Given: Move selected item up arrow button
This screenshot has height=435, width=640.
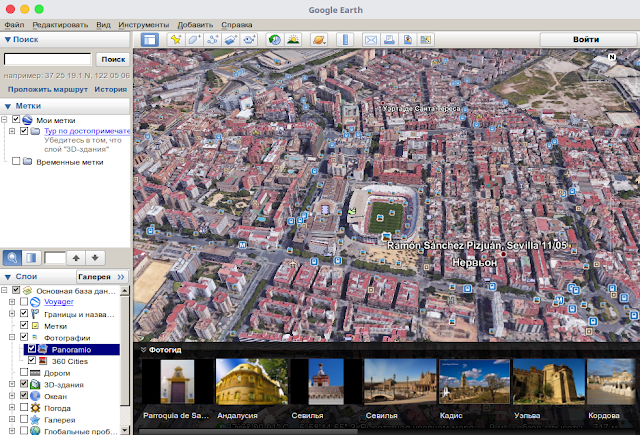Looking at the screenshot, I should pyautogui.click(x=76, y=258).
